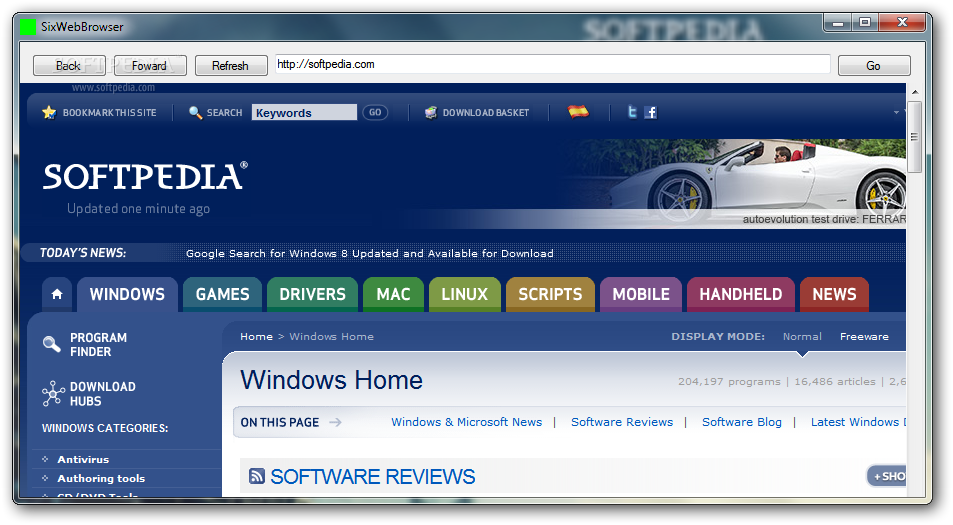Click Home in the breadcrumb
953x525 pixels.
pos(256,337)
